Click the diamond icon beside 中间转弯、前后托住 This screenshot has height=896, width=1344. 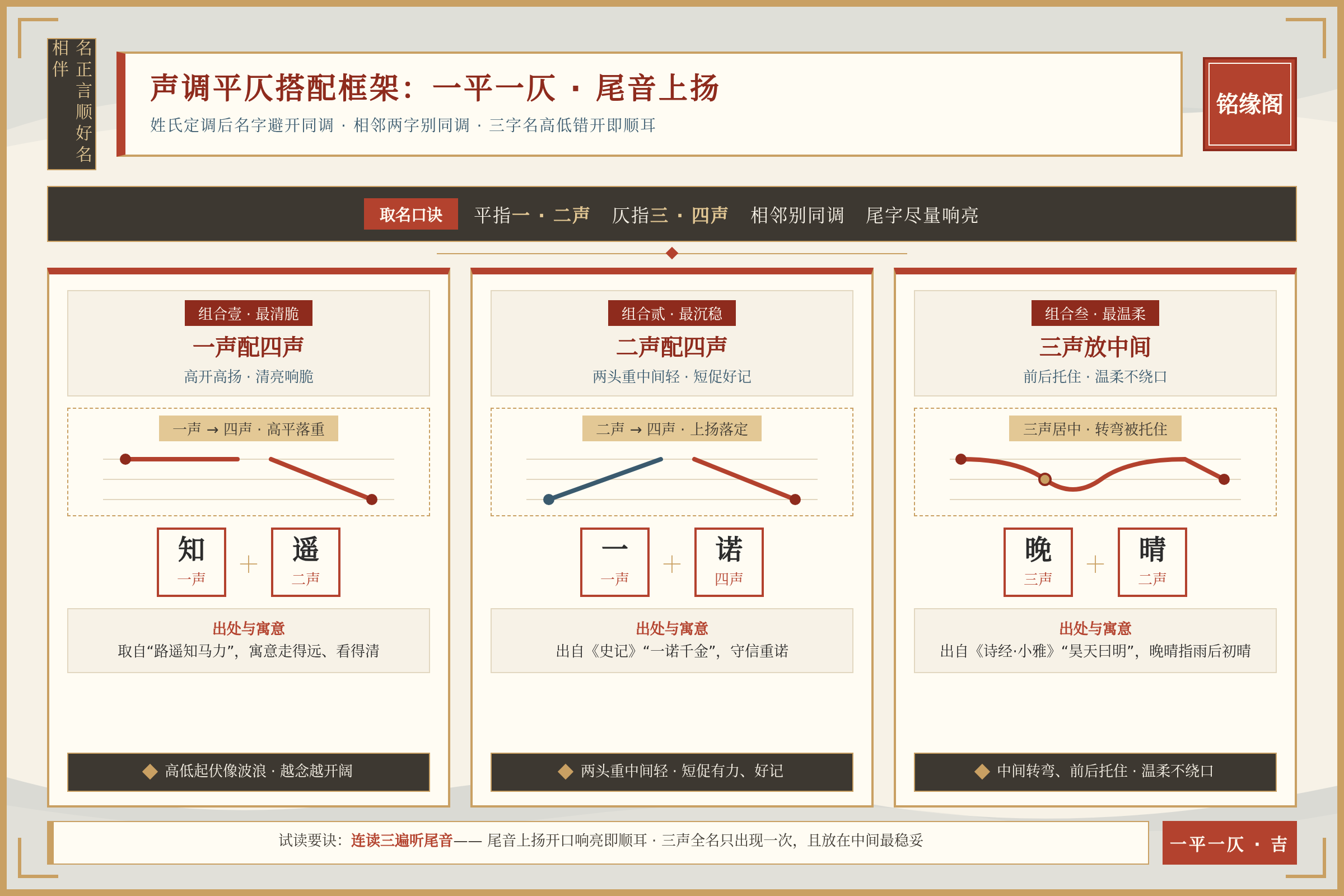(982, 772)
